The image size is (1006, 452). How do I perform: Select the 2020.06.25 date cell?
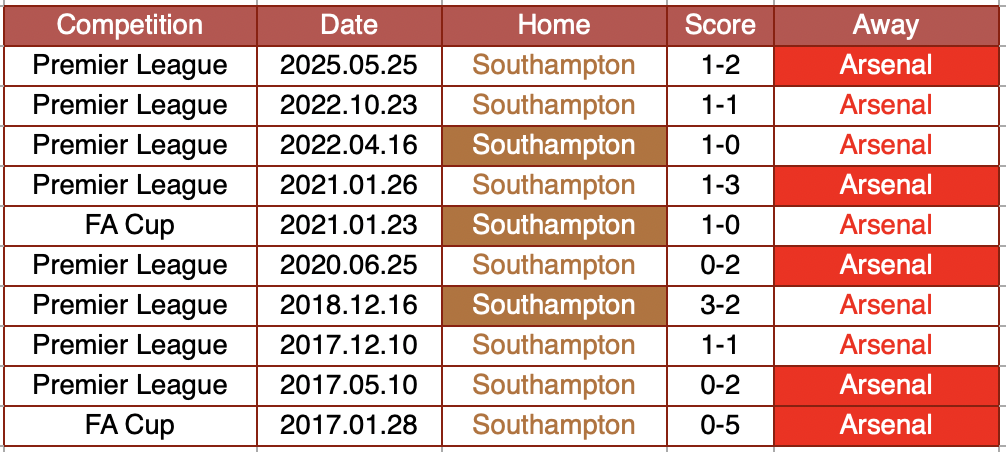tap(349, 265)
